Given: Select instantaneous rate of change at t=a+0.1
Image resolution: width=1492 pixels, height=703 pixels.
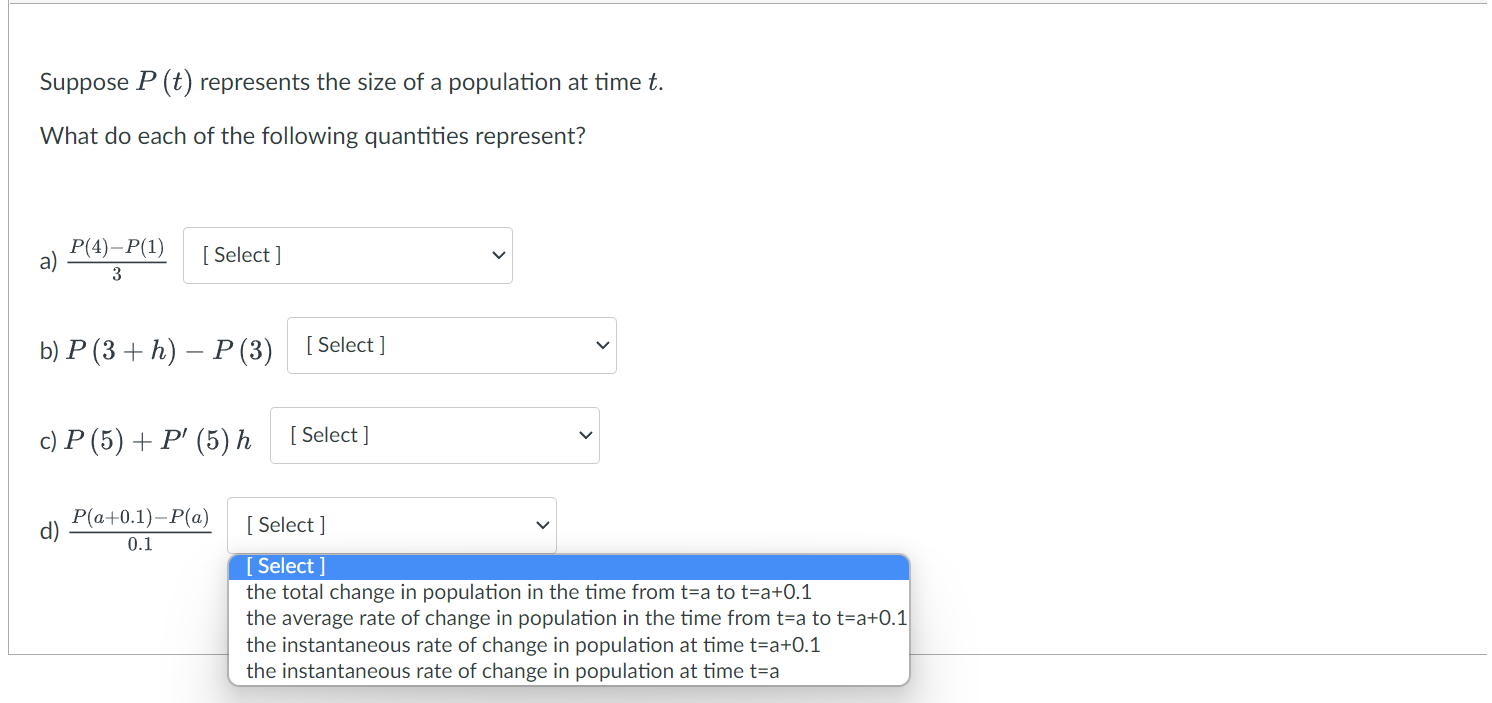Looking at the screenshot, I should (x=534, y=645).
